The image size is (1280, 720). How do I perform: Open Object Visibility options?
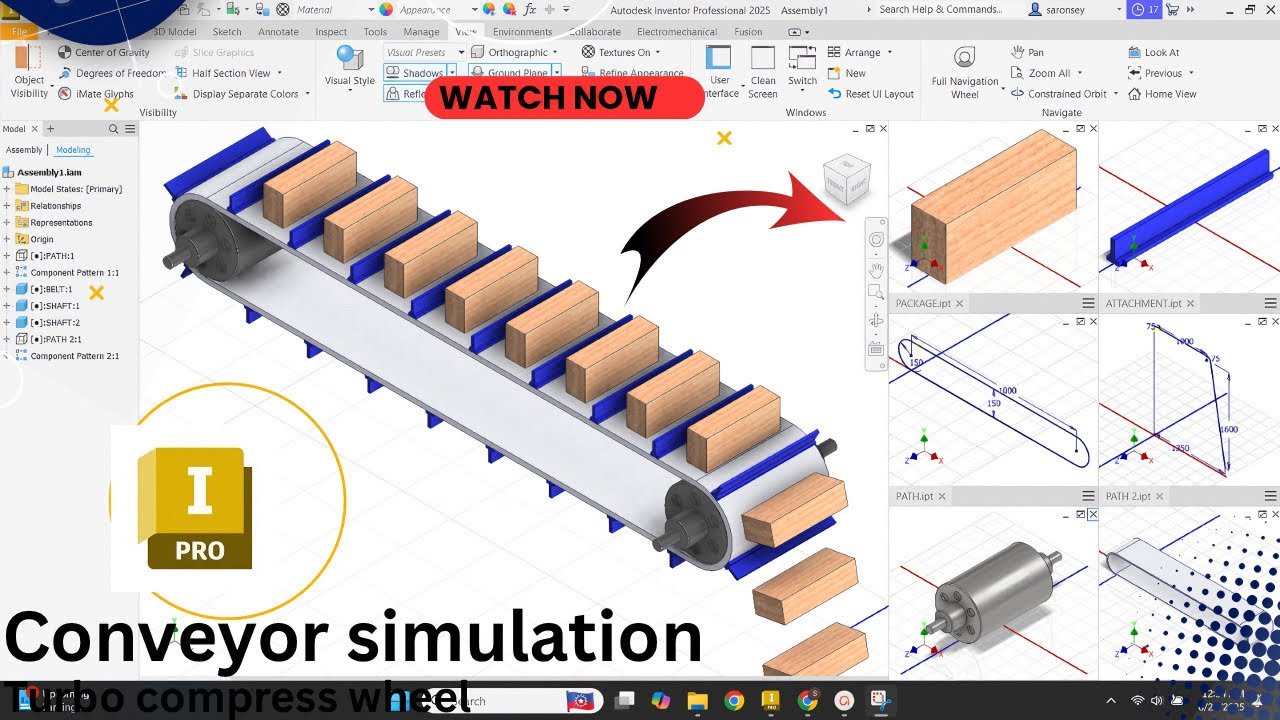(29, 72)
